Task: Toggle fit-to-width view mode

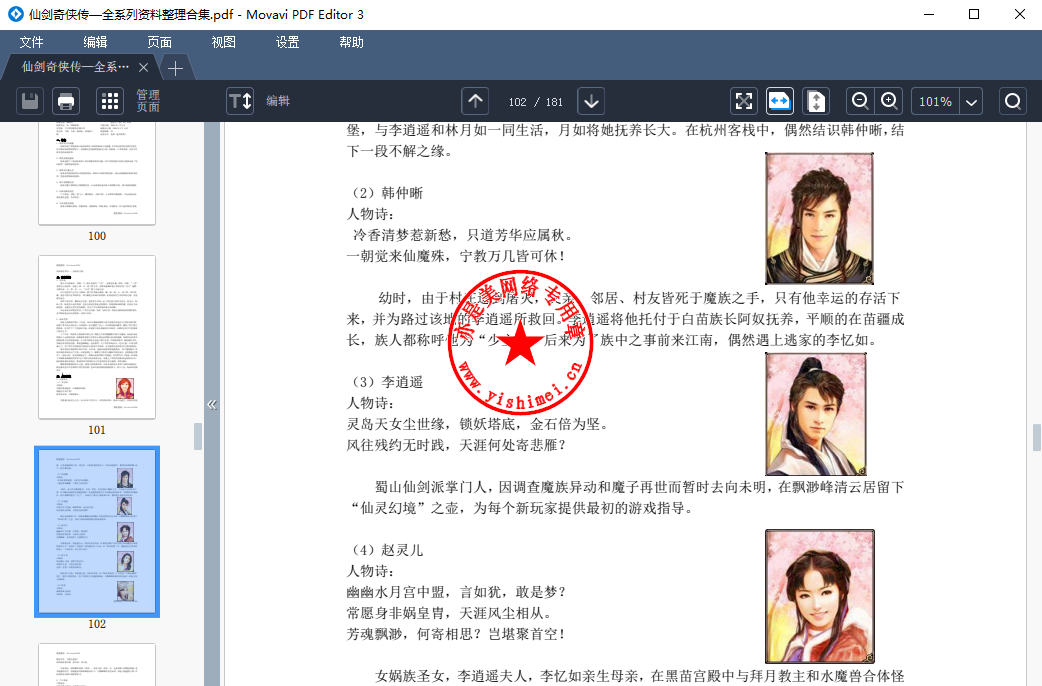Action: (780, 101)
